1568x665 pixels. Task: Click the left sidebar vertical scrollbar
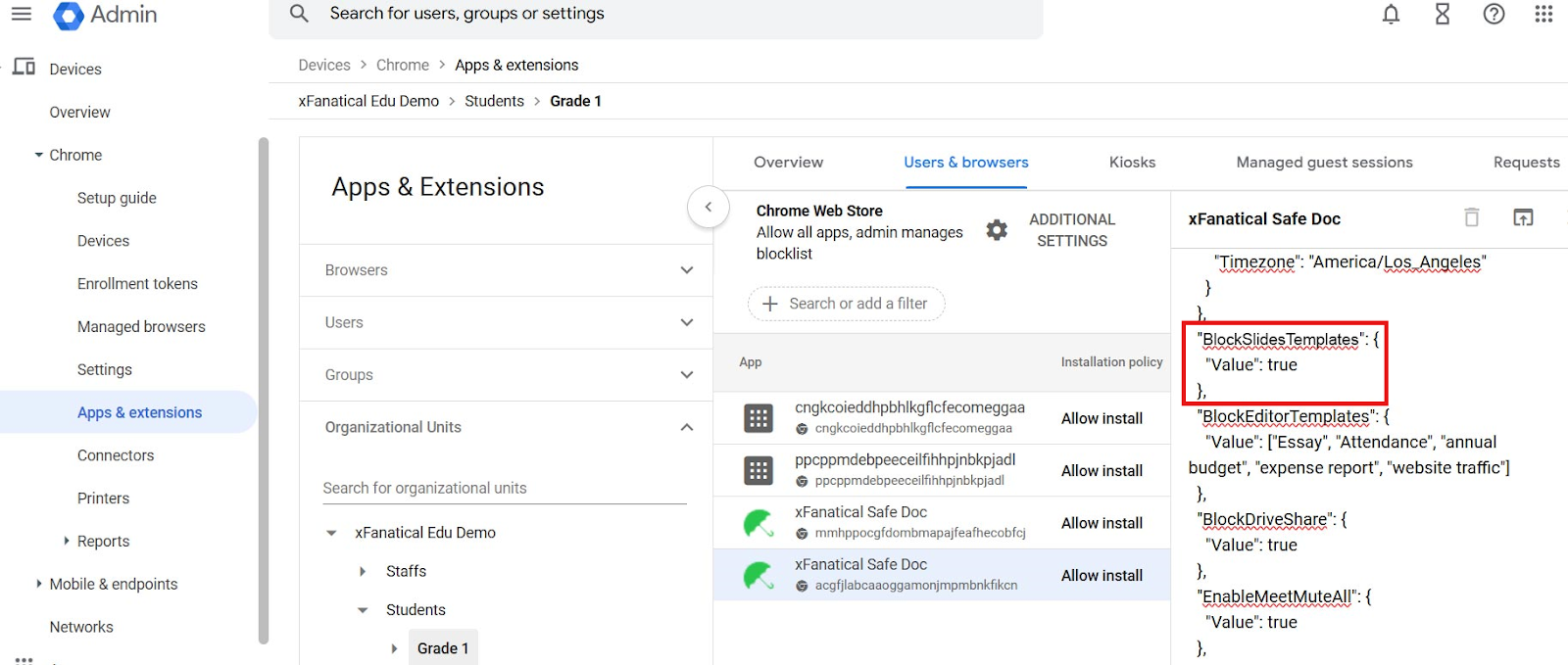click(x=263, y=391)
